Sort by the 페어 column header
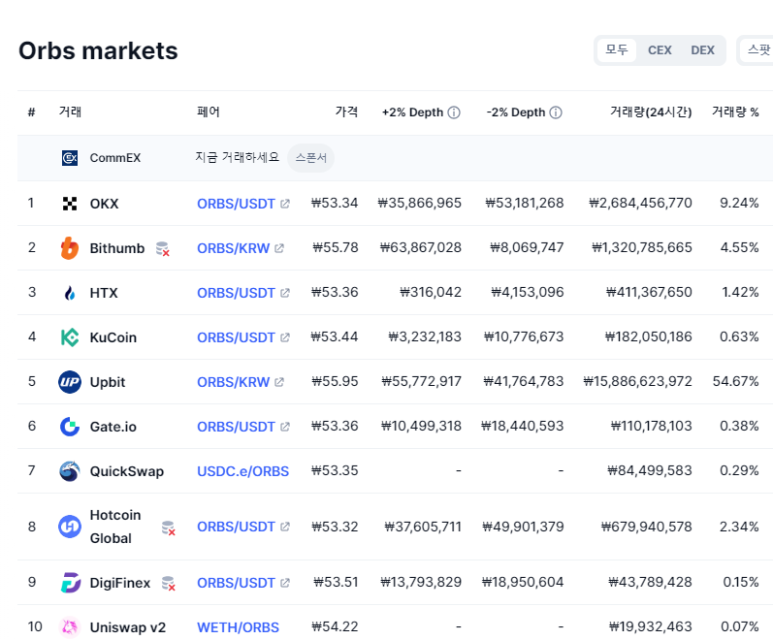 tap(208, 112)
